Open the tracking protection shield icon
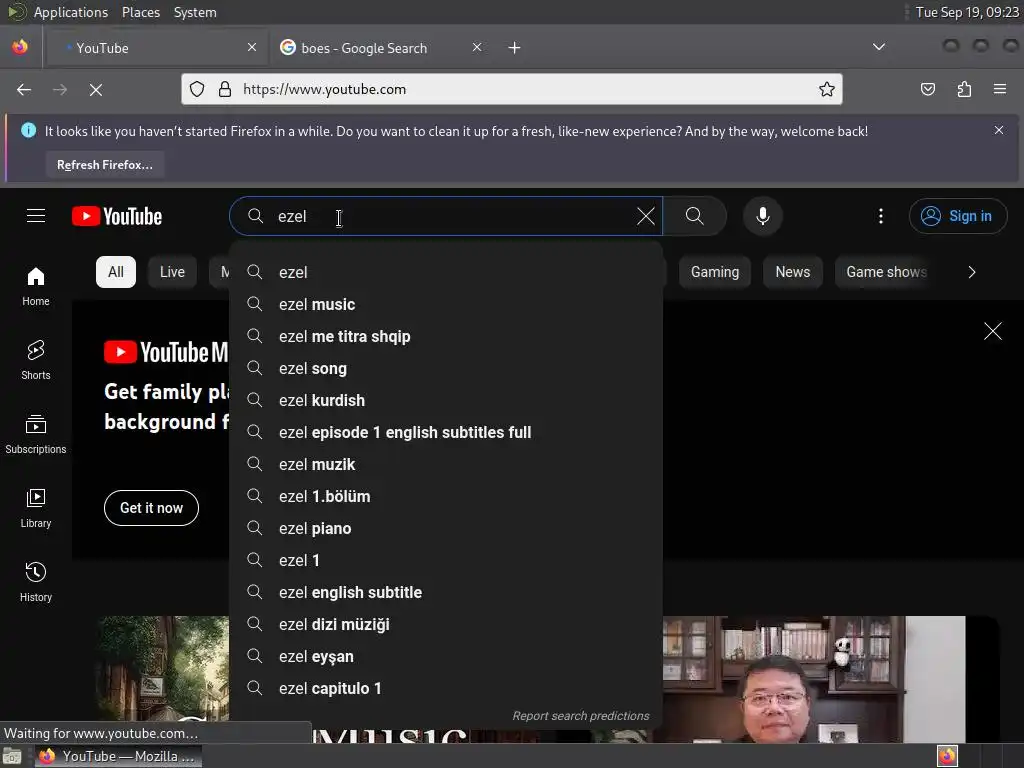 tap(197, 89)
